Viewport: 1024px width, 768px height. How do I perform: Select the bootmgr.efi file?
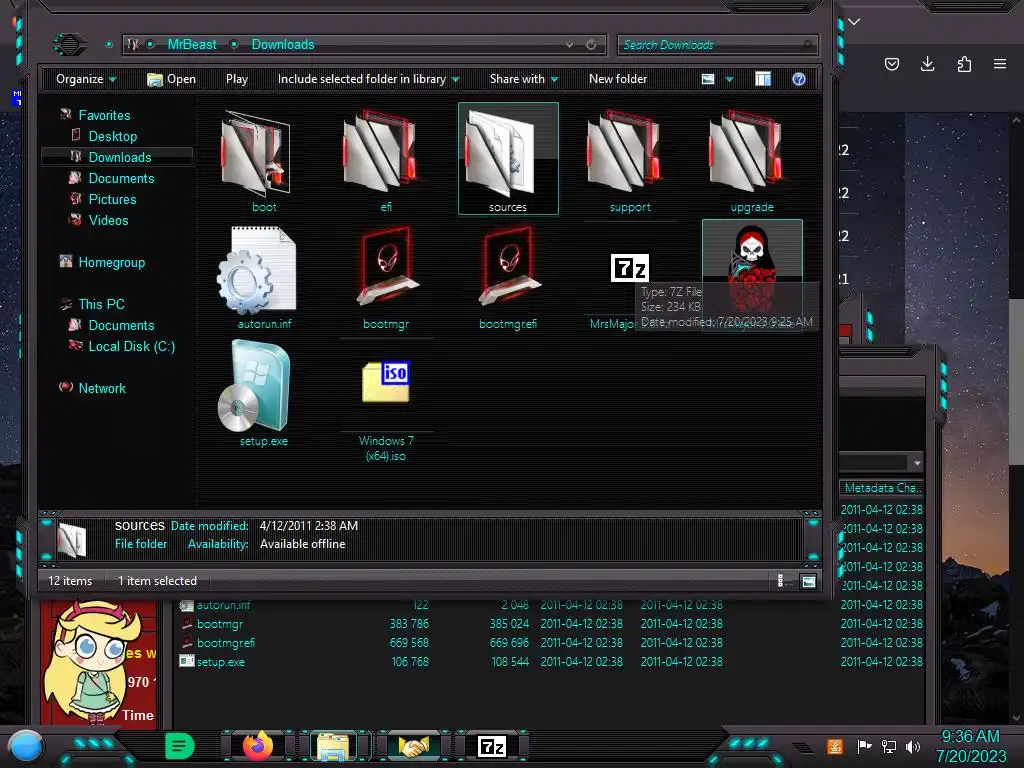tap(508, 278)
